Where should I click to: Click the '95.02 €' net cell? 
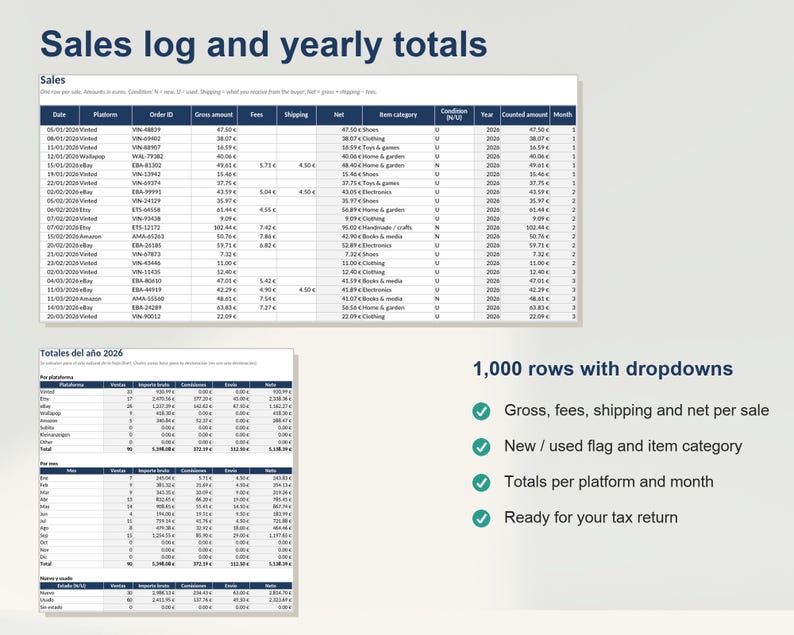(339, 228)
